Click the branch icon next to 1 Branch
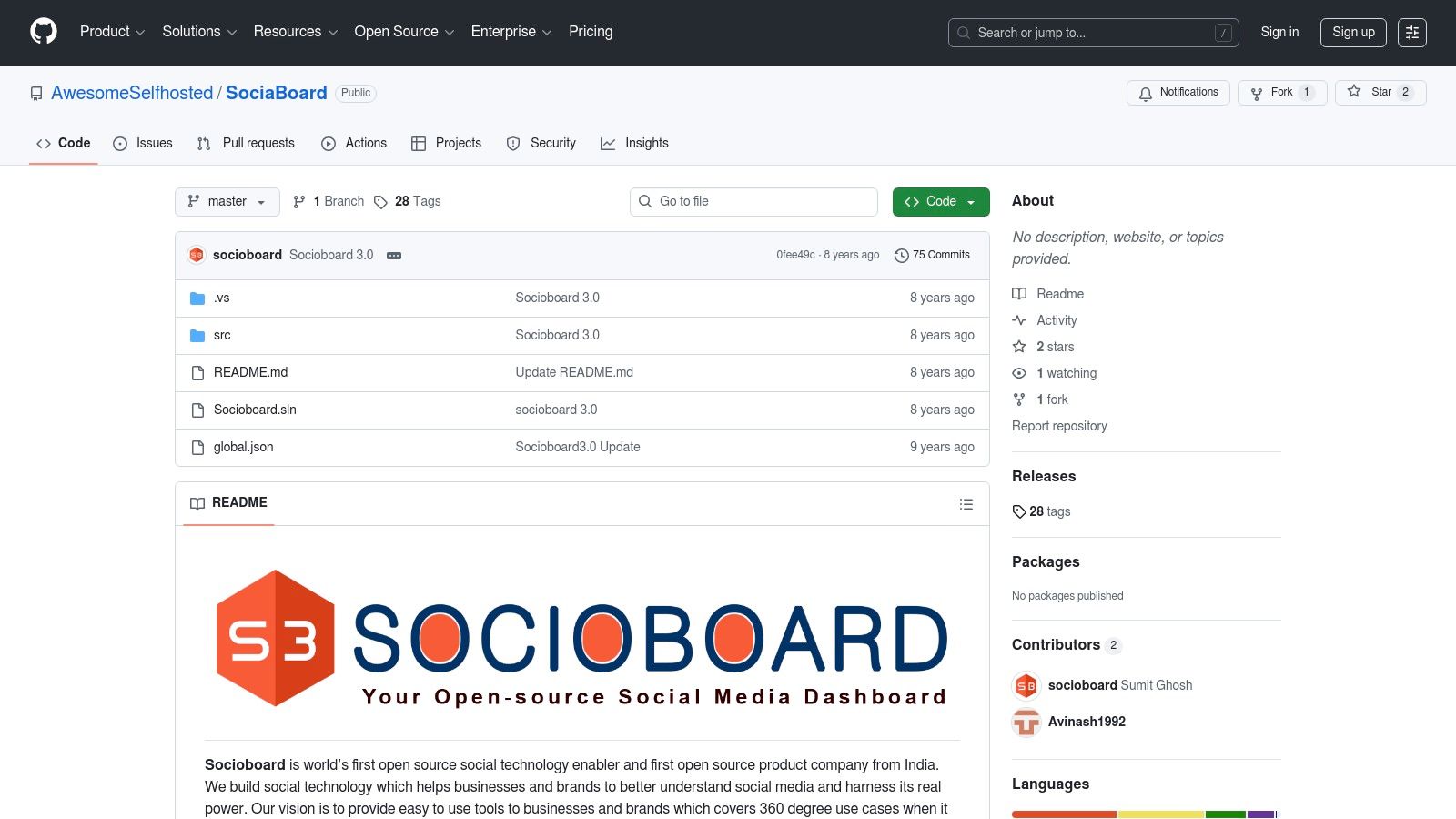Image resolution: width=1456 pixels, height=819 pixels. [299, 202]
